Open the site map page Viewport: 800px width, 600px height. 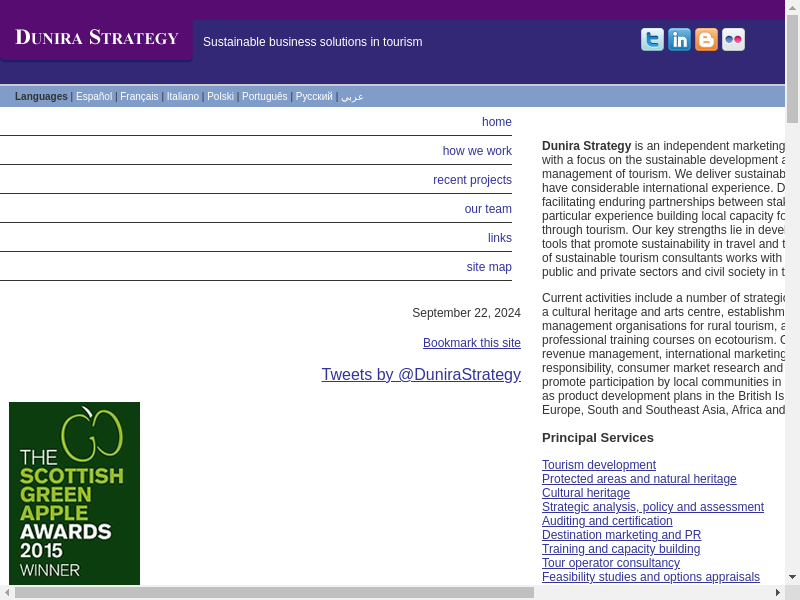(489, 267)
